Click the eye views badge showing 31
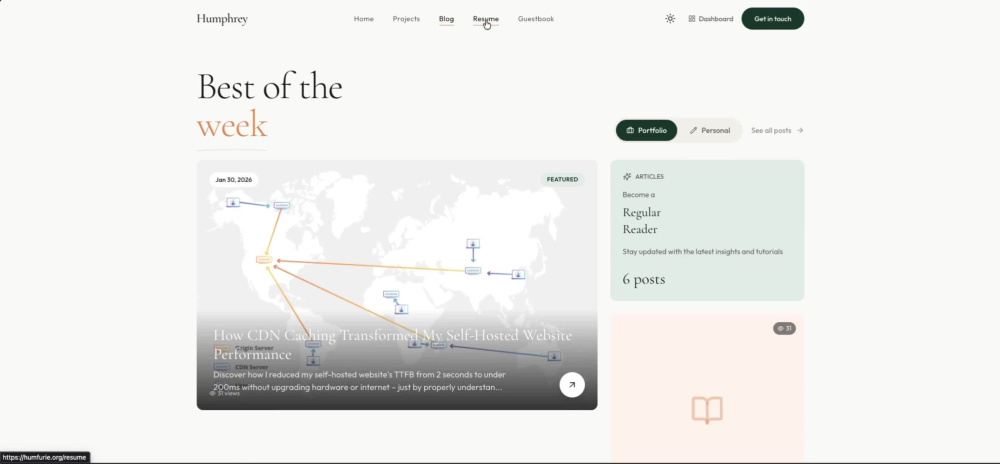The width and height of the screenshot is (1000, 464). (x=784, y=329)
